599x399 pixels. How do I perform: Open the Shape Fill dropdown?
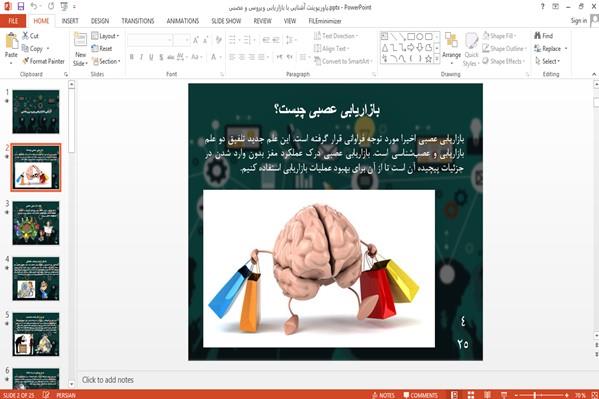coord(500,36)
